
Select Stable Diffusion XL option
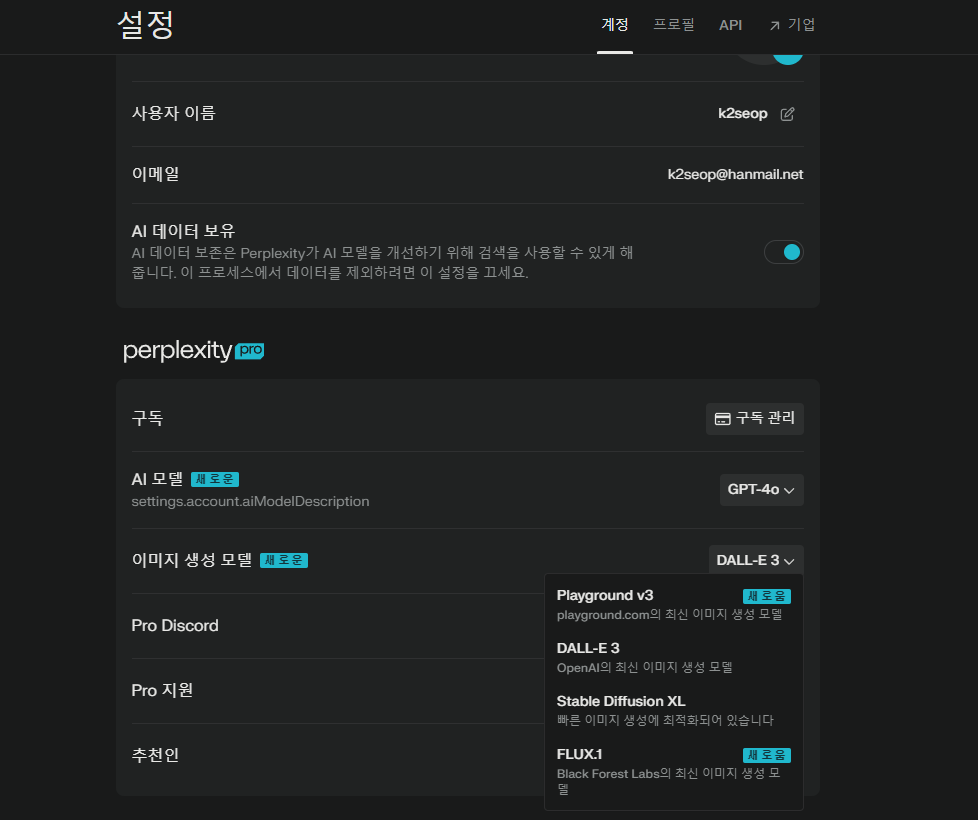[674, 710]
